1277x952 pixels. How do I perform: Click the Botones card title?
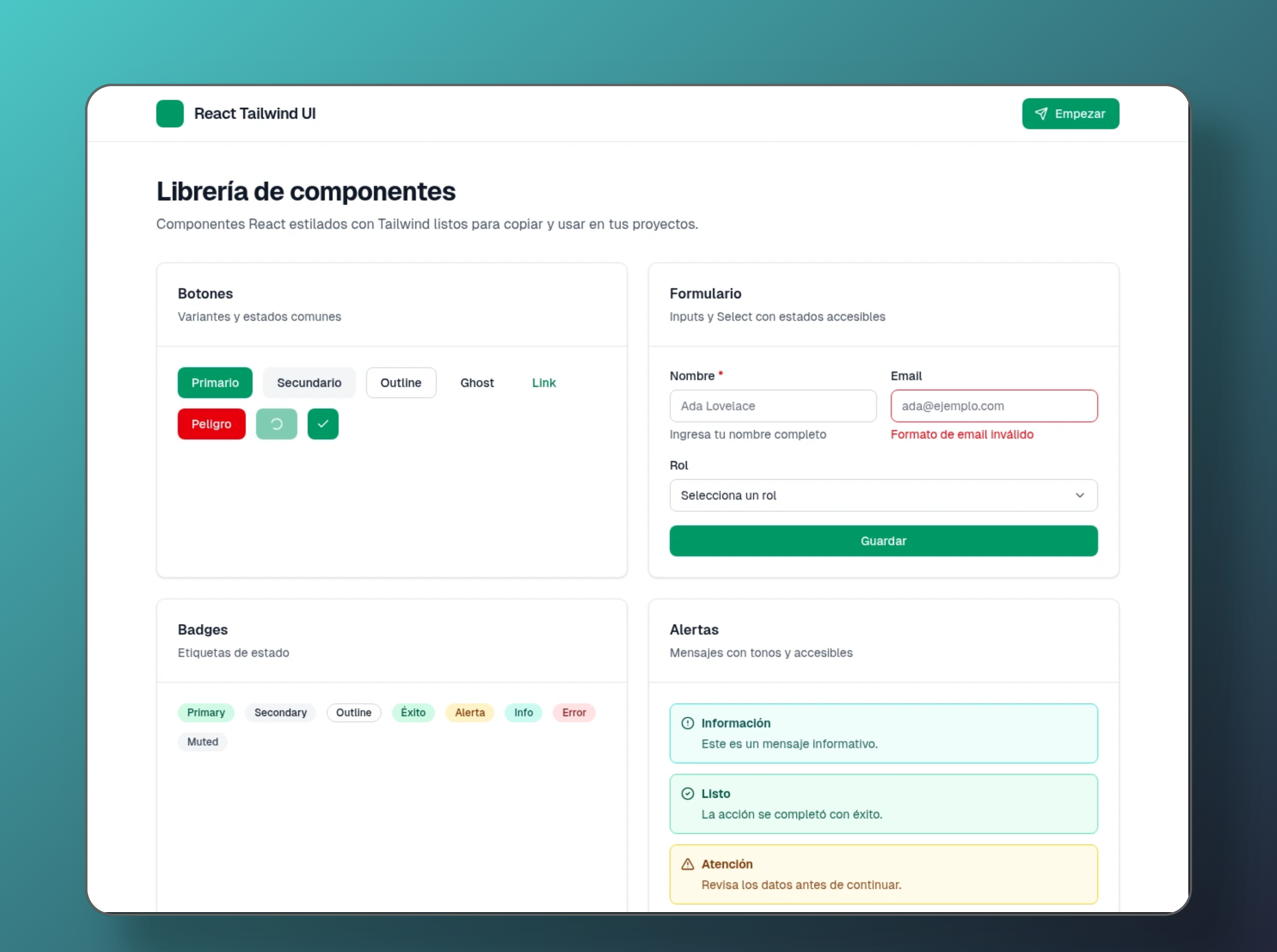pos(205,293)
